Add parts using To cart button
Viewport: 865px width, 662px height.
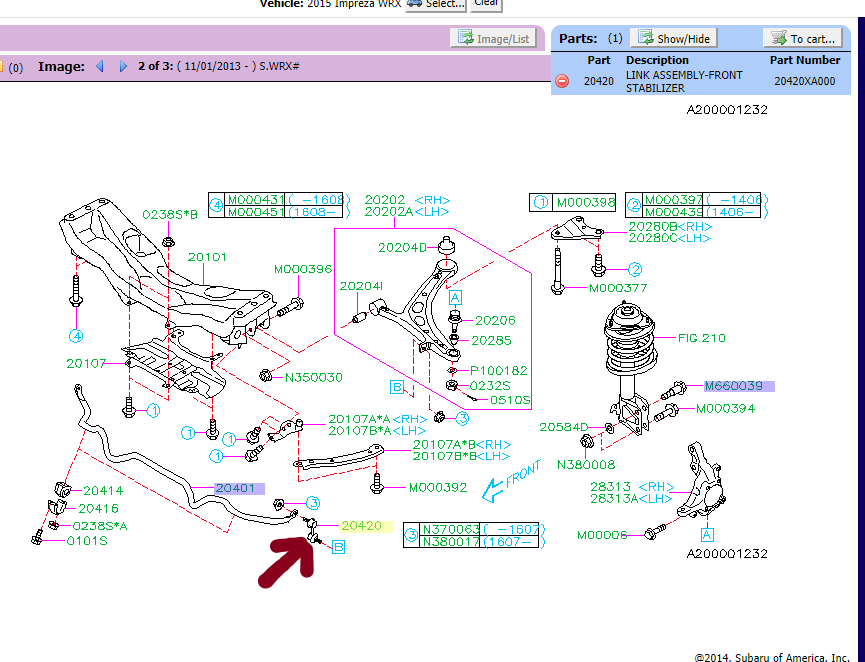[x=802, y=39]
